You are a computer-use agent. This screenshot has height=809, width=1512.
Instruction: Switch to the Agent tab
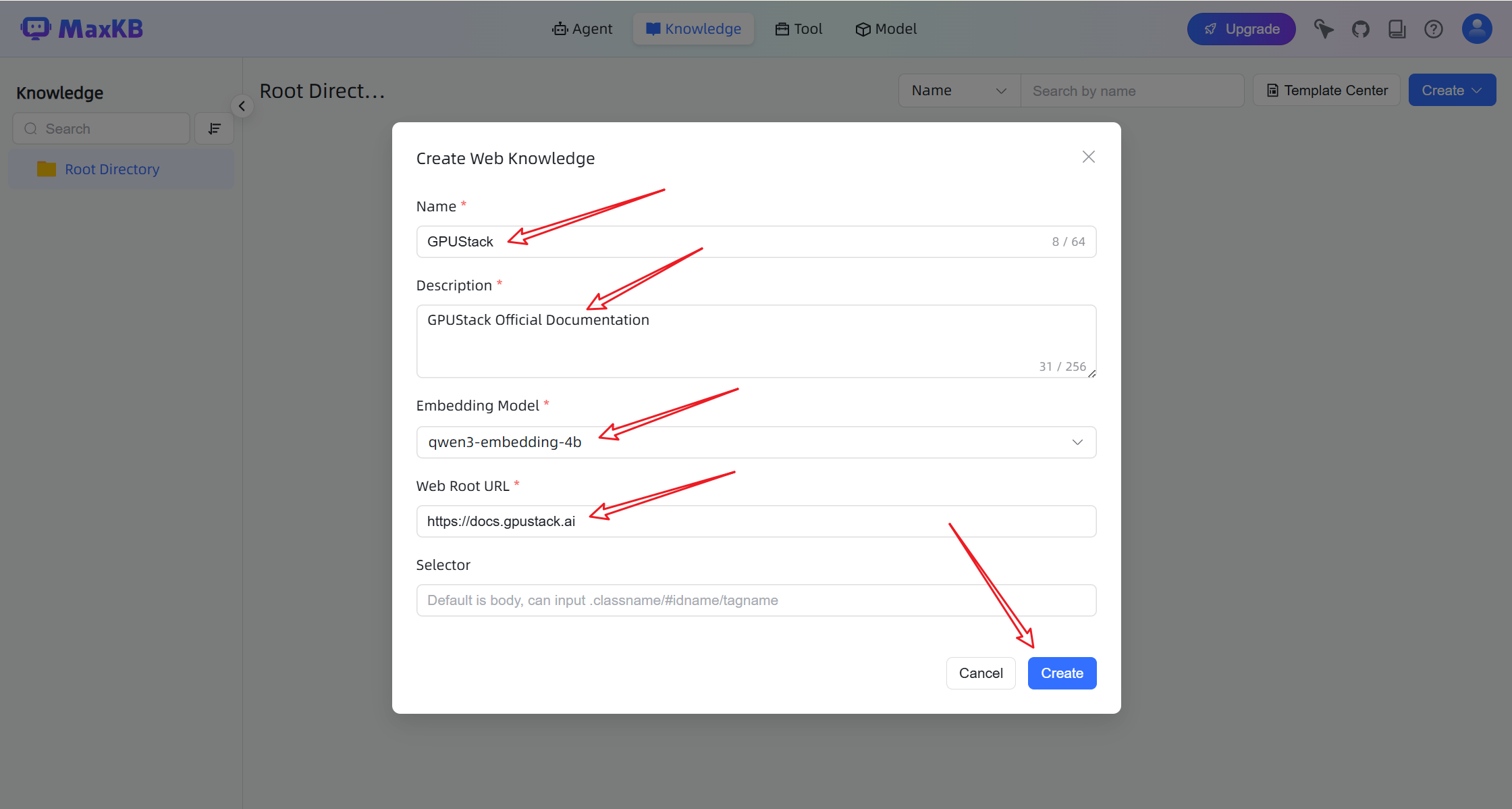coord(582,29)
